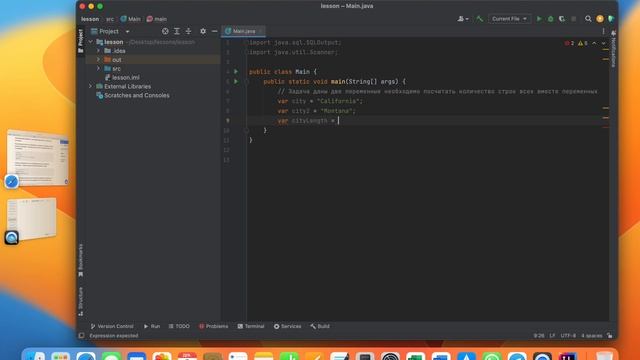Viewport: 640px width, 360px height.
Task: Open the Services tool window tab
Action: [287, 326]
